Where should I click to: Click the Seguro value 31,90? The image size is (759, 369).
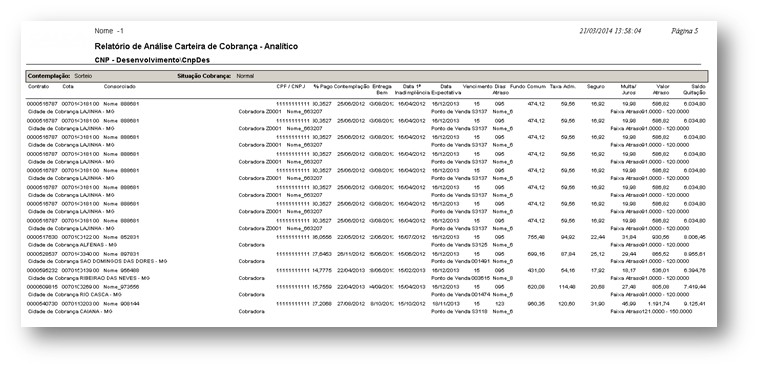click(598, 304)
